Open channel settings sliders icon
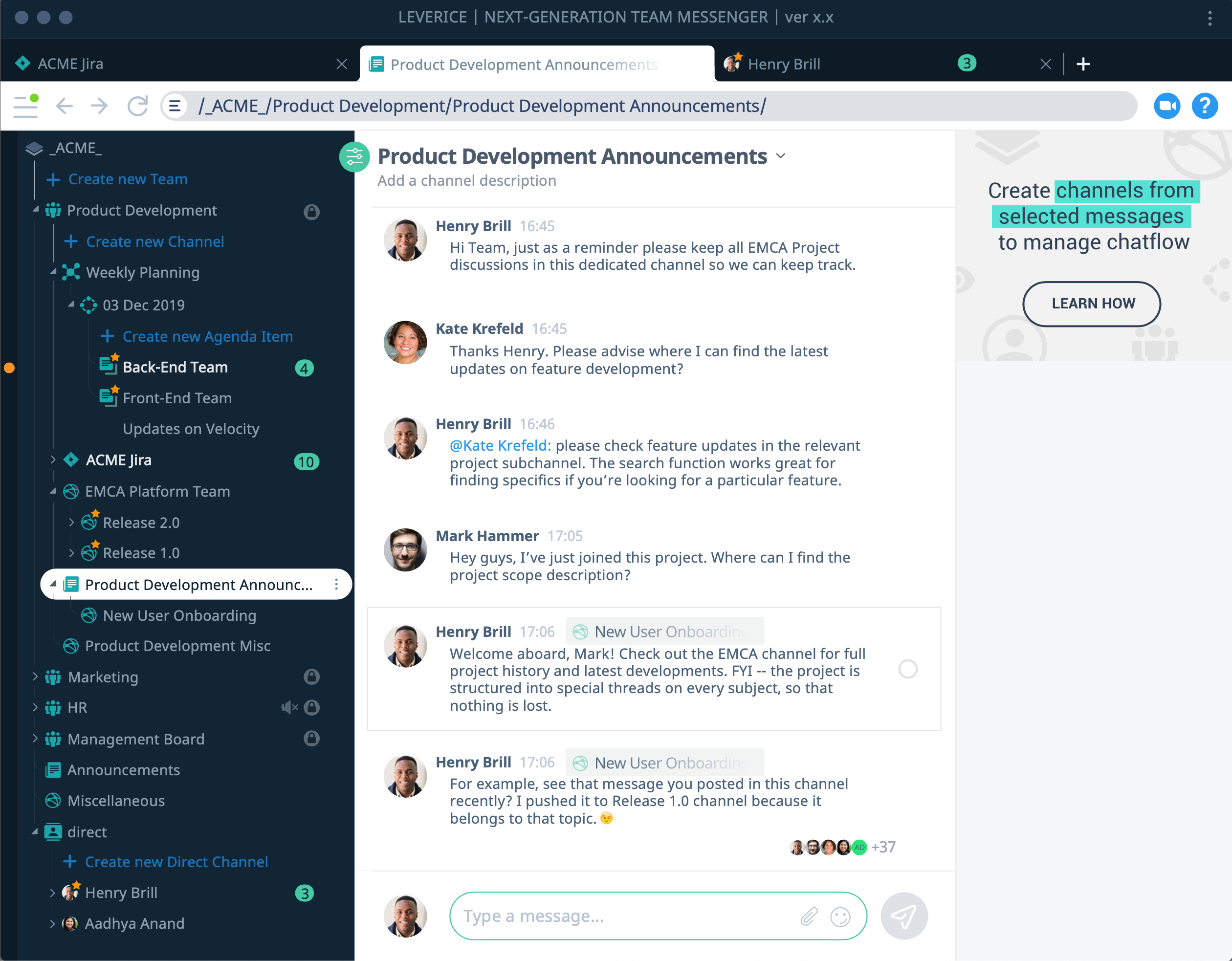 [354, 157]
